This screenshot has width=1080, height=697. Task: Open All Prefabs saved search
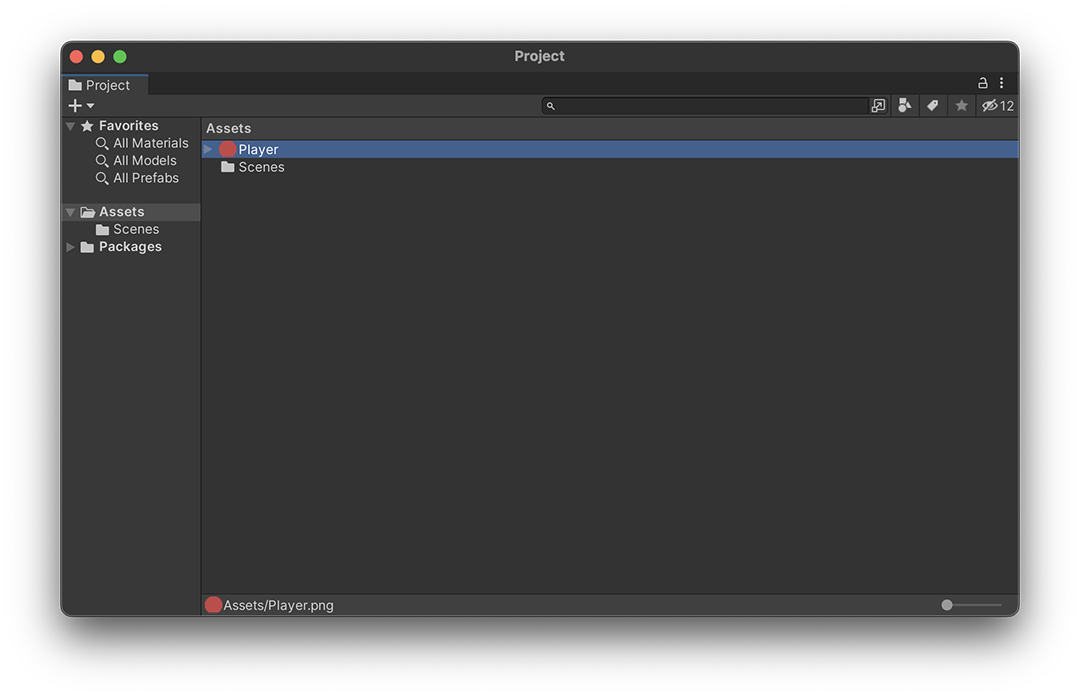145,178
